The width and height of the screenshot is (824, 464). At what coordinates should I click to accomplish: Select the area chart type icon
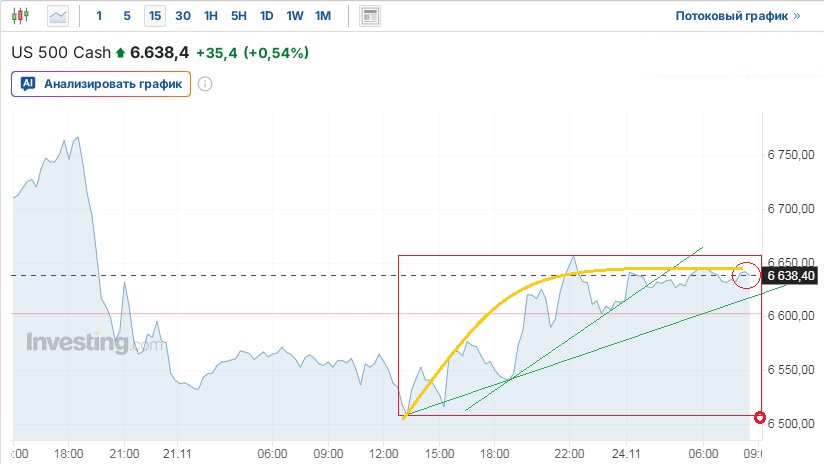pyautogui.click(x=58, y=16)
